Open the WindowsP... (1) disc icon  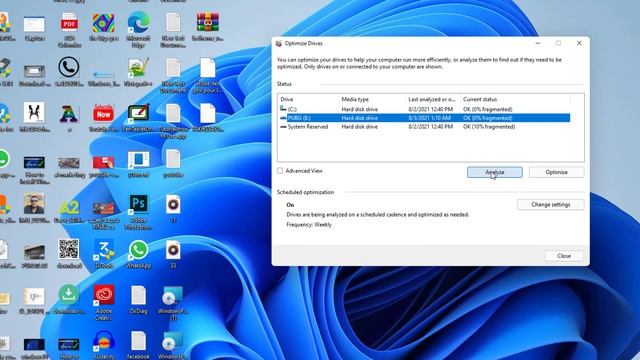[173, 296]
